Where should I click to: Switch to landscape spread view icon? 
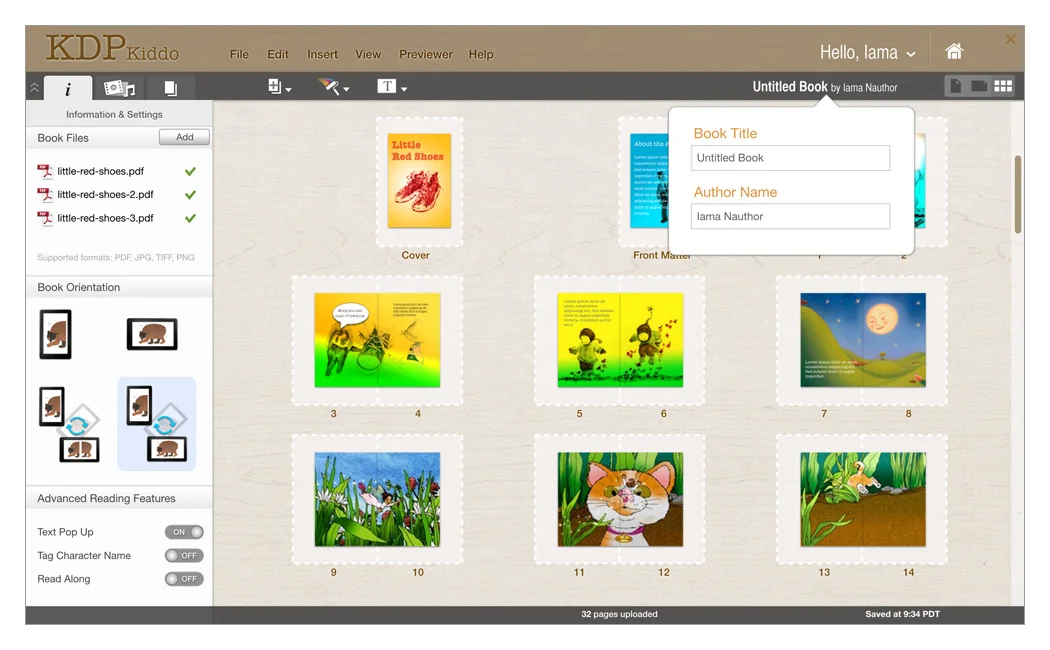979,87
